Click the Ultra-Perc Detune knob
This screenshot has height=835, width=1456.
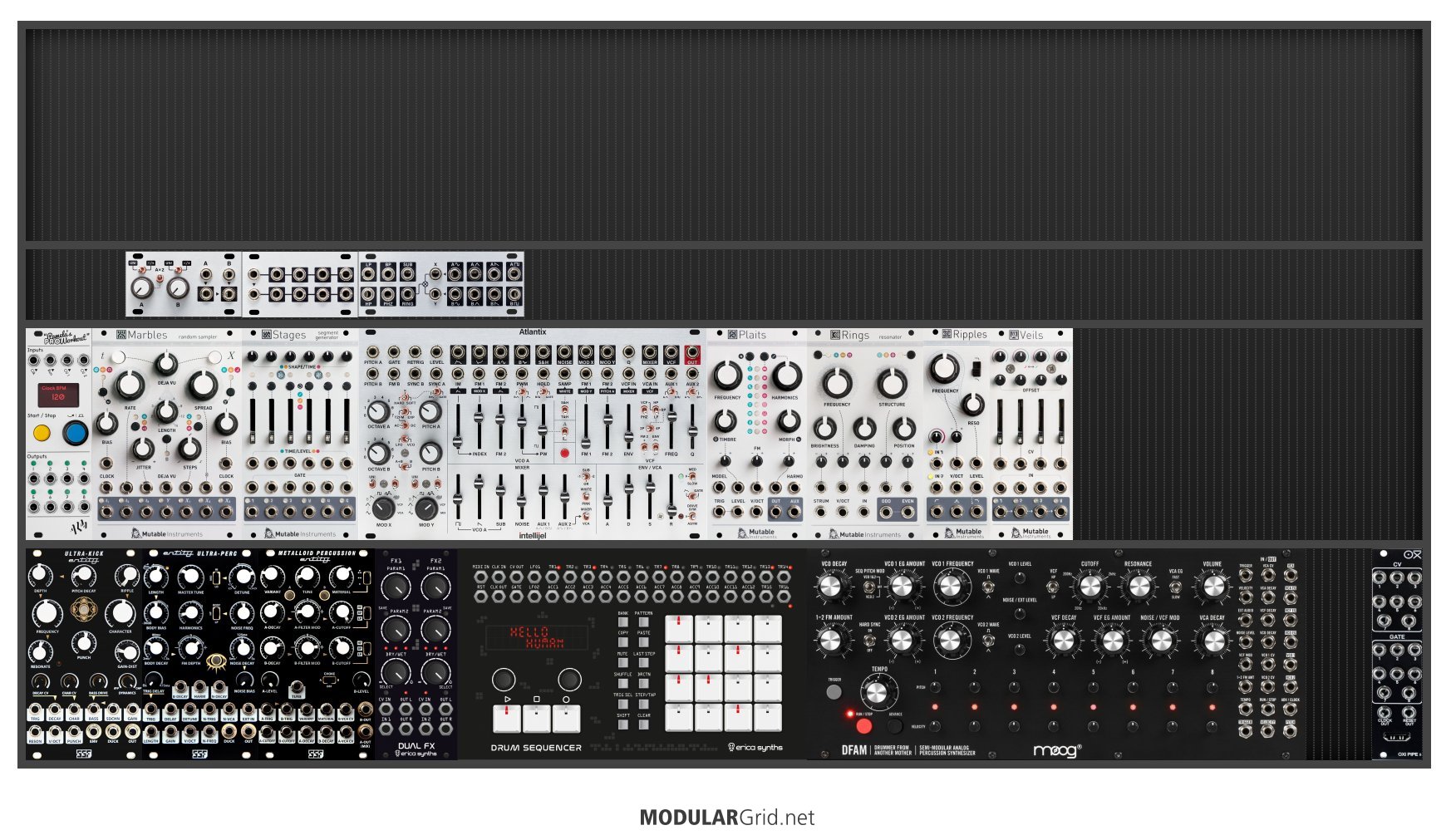click(242, 577)
